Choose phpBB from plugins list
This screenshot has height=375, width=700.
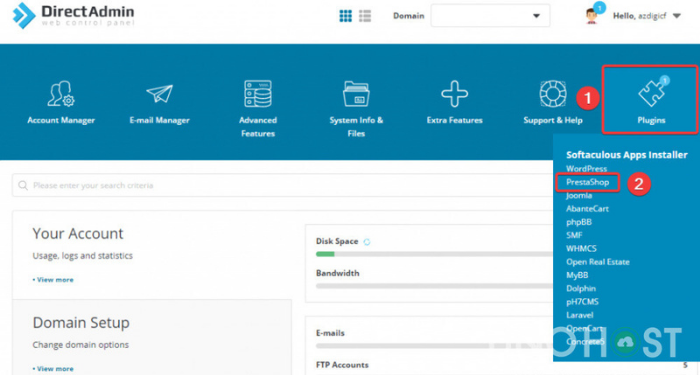tap(579, 222)
